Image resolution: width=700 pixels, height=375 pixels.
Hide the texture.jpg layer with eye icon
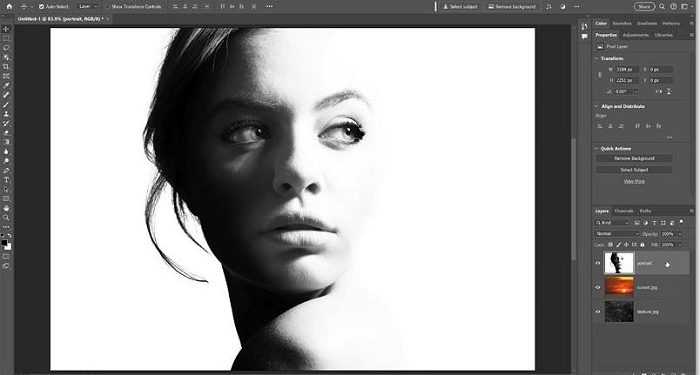coord(598,311)
